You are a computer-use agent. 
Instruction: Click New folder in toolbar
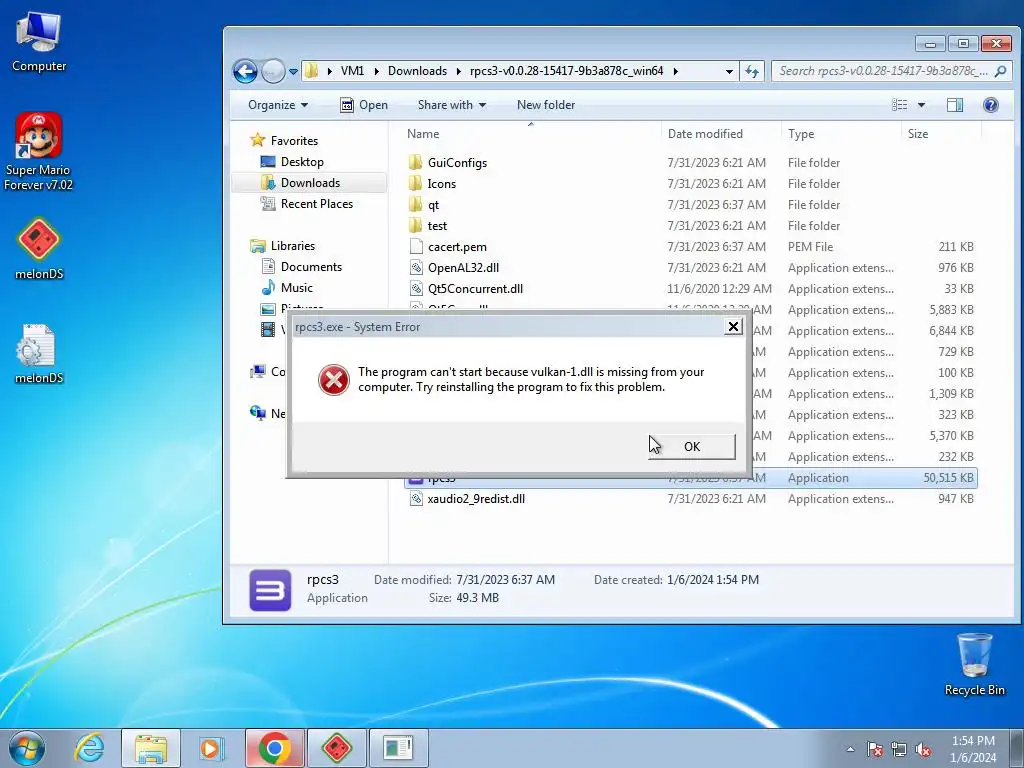click(546, 104)
